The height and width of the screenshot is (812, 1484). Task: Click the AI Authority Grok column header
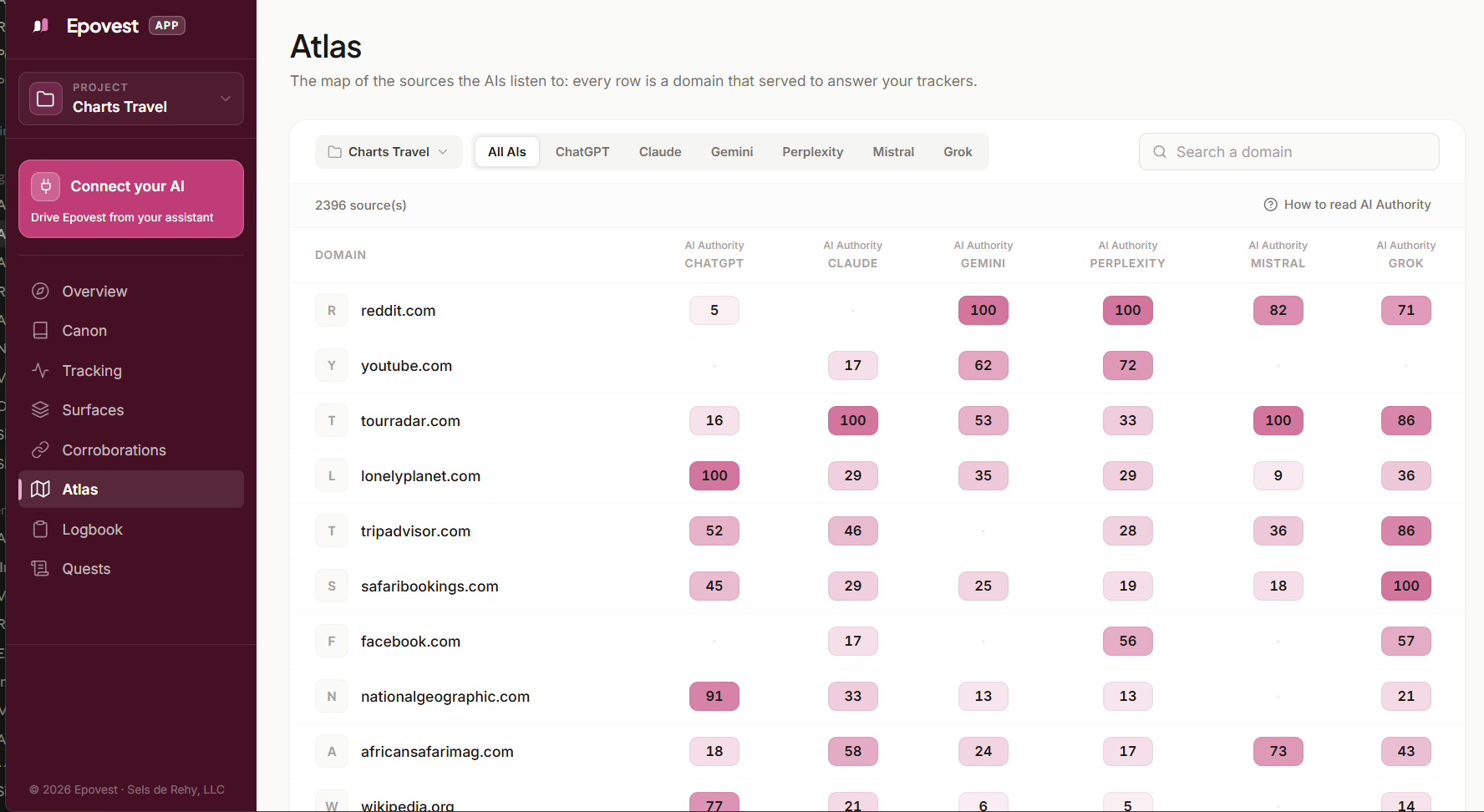point(1406,255)
